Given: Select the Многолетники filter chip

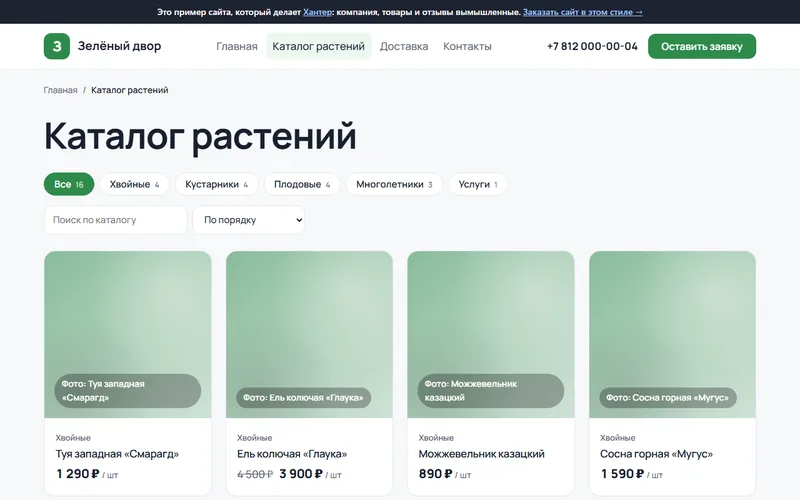Looking at the screenshot, I should (394, 184).
